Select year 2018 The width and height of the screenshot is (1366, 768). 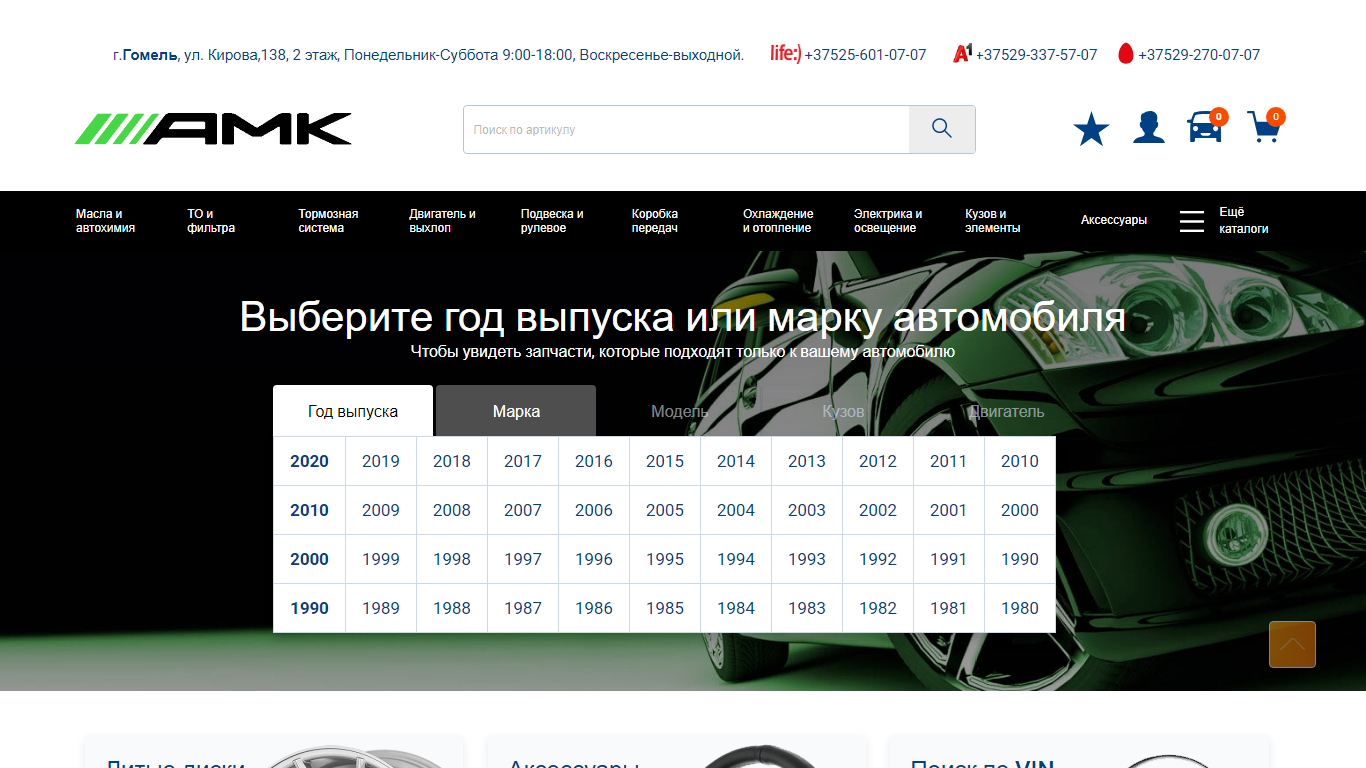(451, 461)
